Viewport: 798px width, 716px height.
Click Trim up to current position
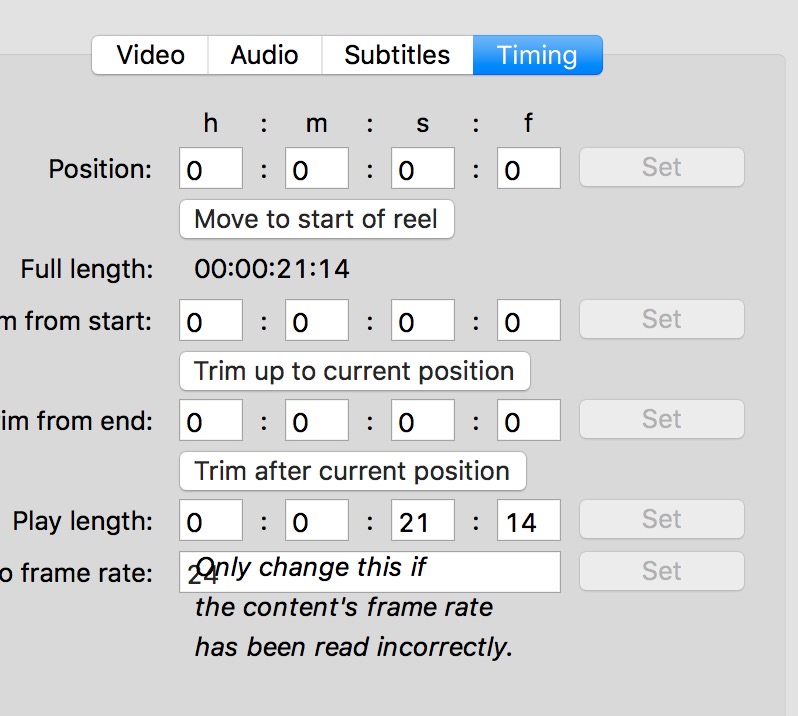click(354, 371)
